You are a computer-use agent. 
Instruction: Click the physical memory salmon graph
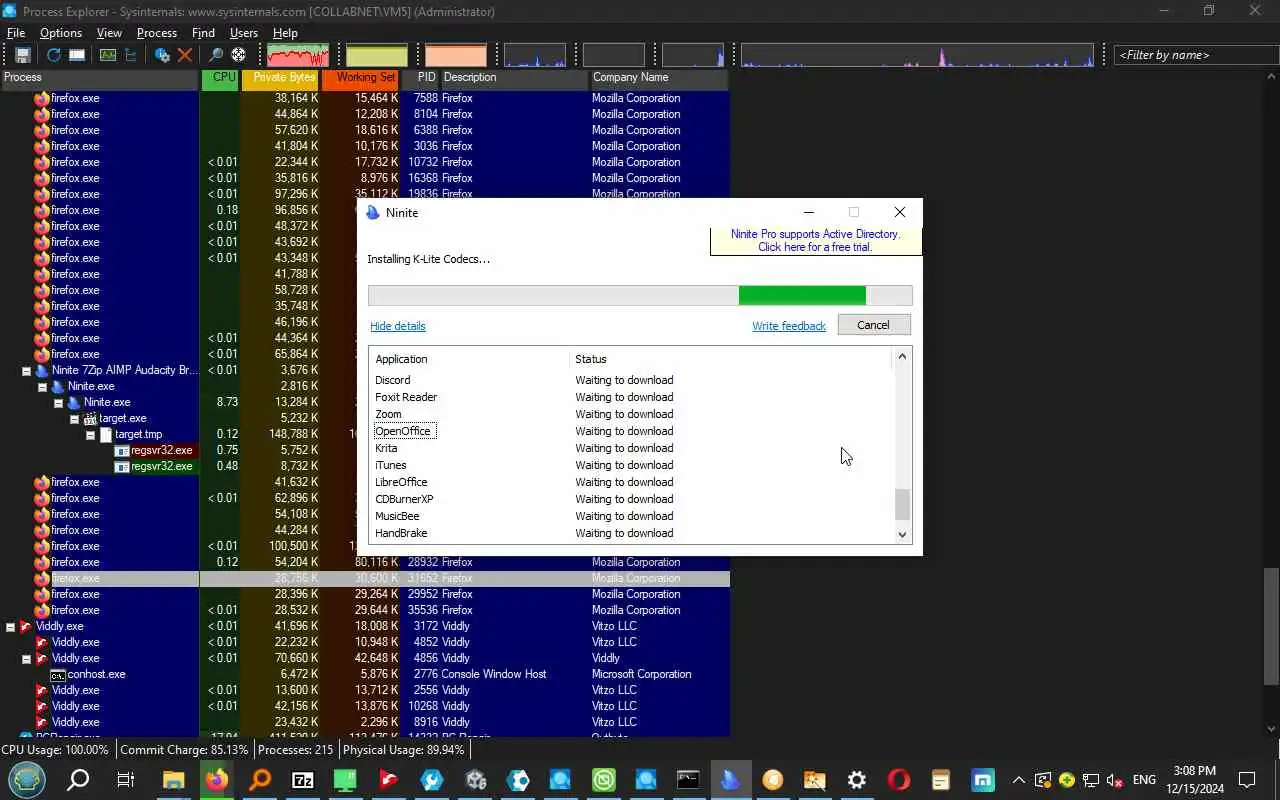456,55
